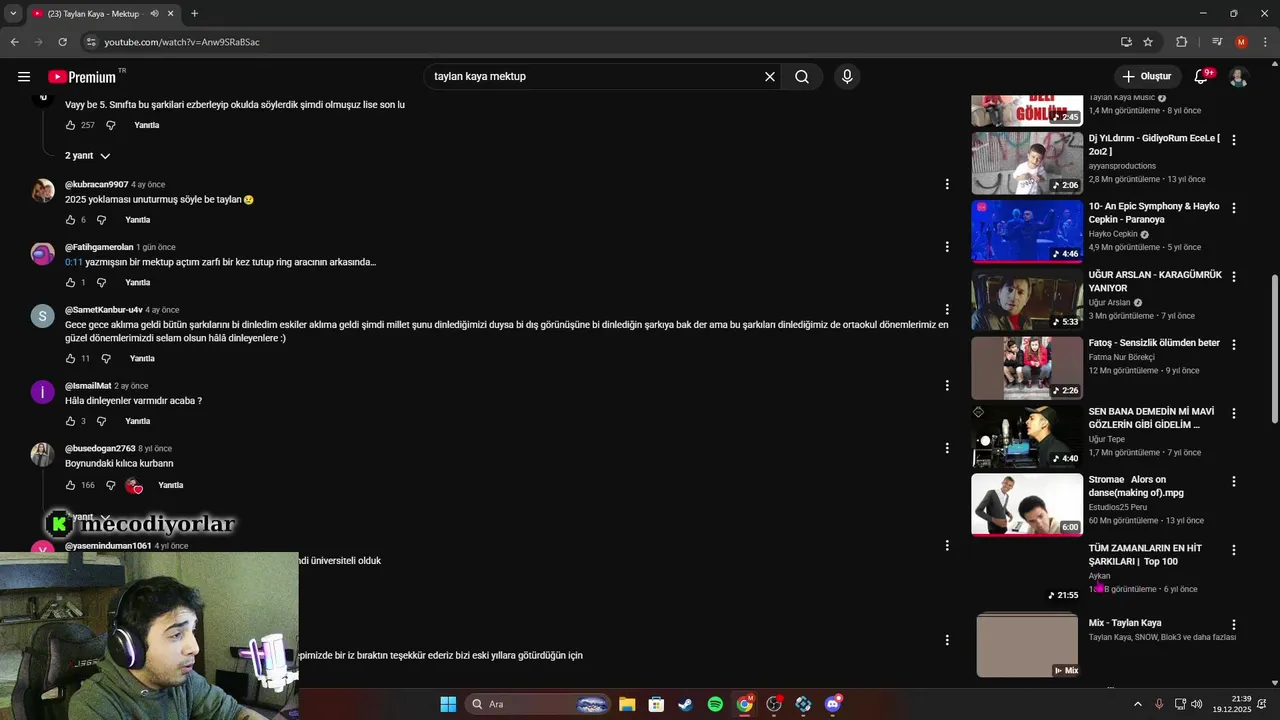The image size is (1280, 720).
Task: Click the magnifier search button
Action: click(802, 77)
